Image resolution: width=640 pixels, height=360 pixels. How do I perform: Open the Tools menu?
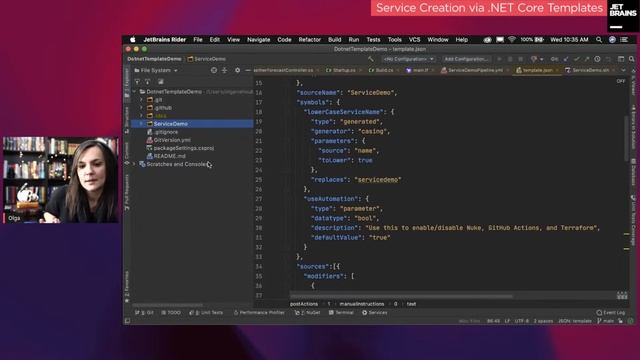click(394, 40)
